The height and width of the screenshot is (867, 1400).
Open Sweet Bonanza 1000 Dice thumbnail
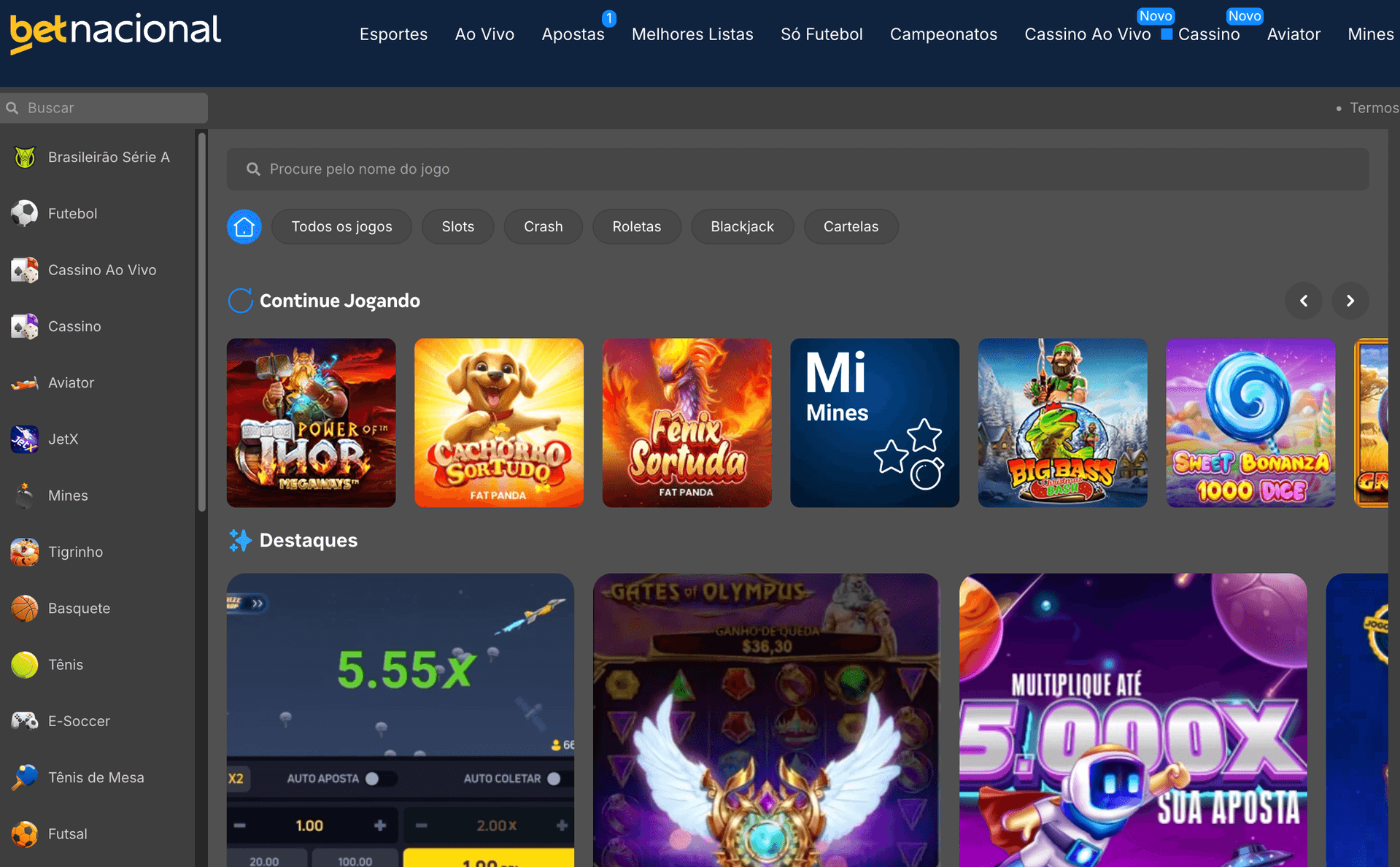pyautogui.click(x=1250, y=423)
